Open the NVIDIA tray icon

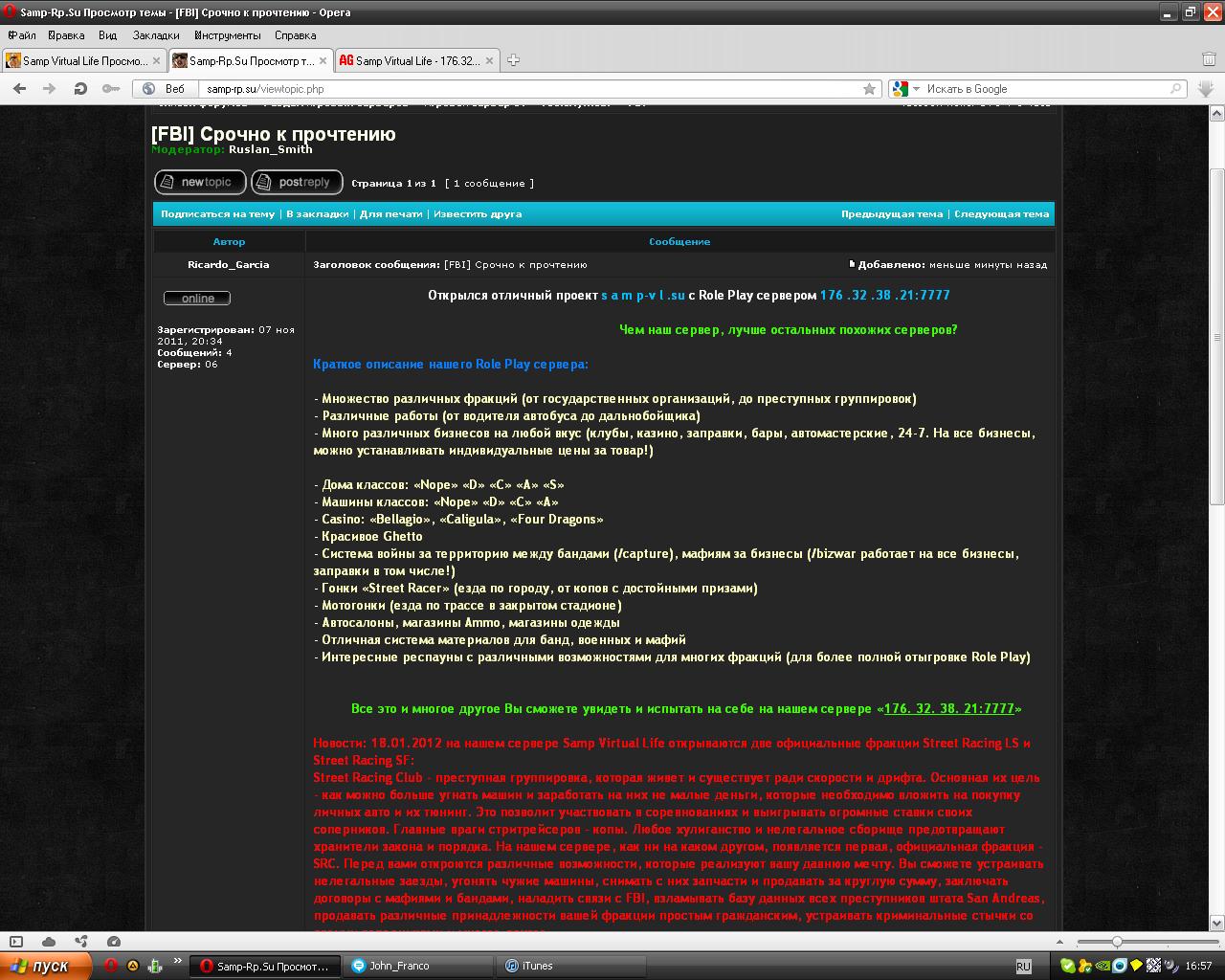(1102, 966)
